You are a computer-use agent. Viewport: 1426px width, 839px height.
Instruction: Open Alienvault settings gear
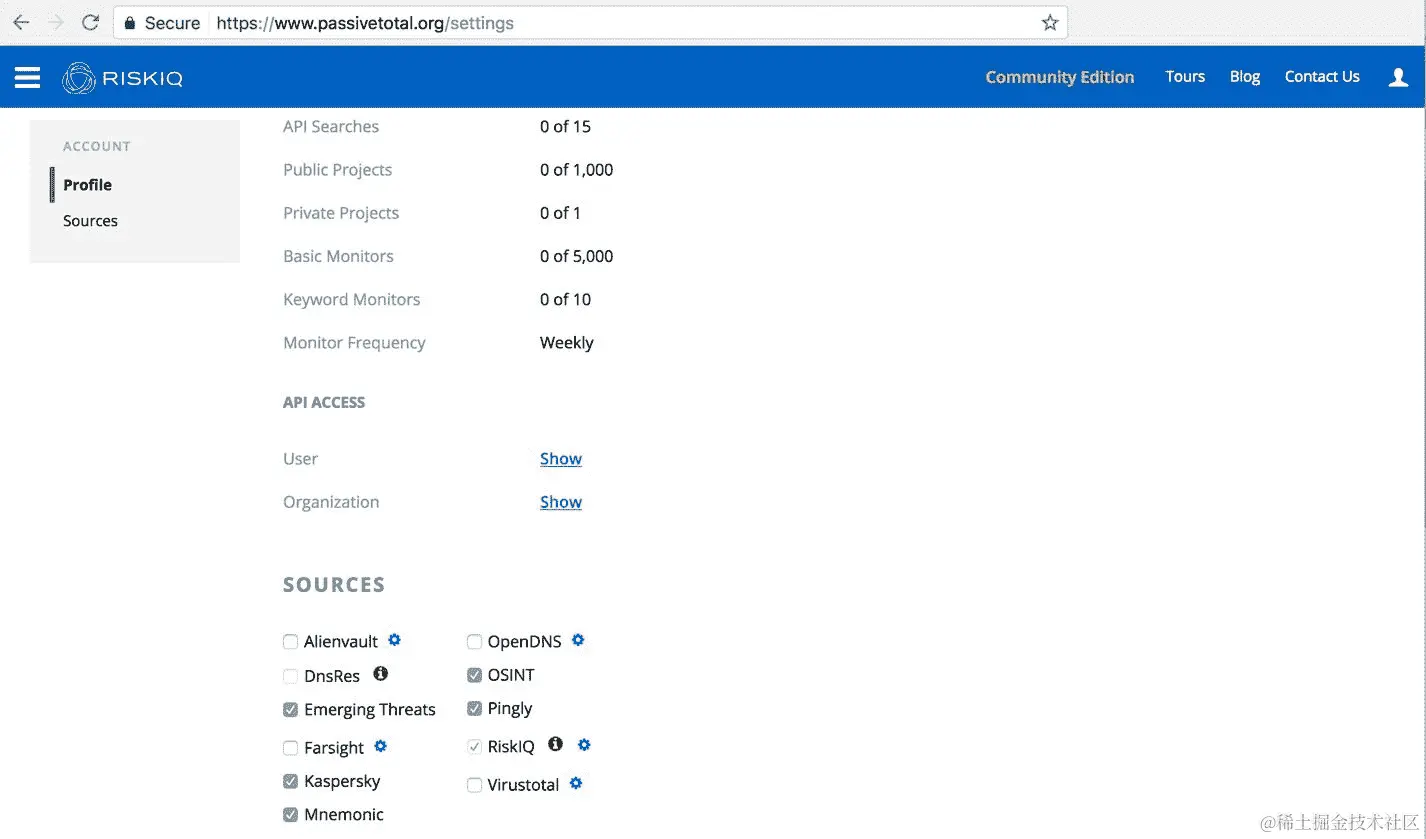tap(394, 640)
